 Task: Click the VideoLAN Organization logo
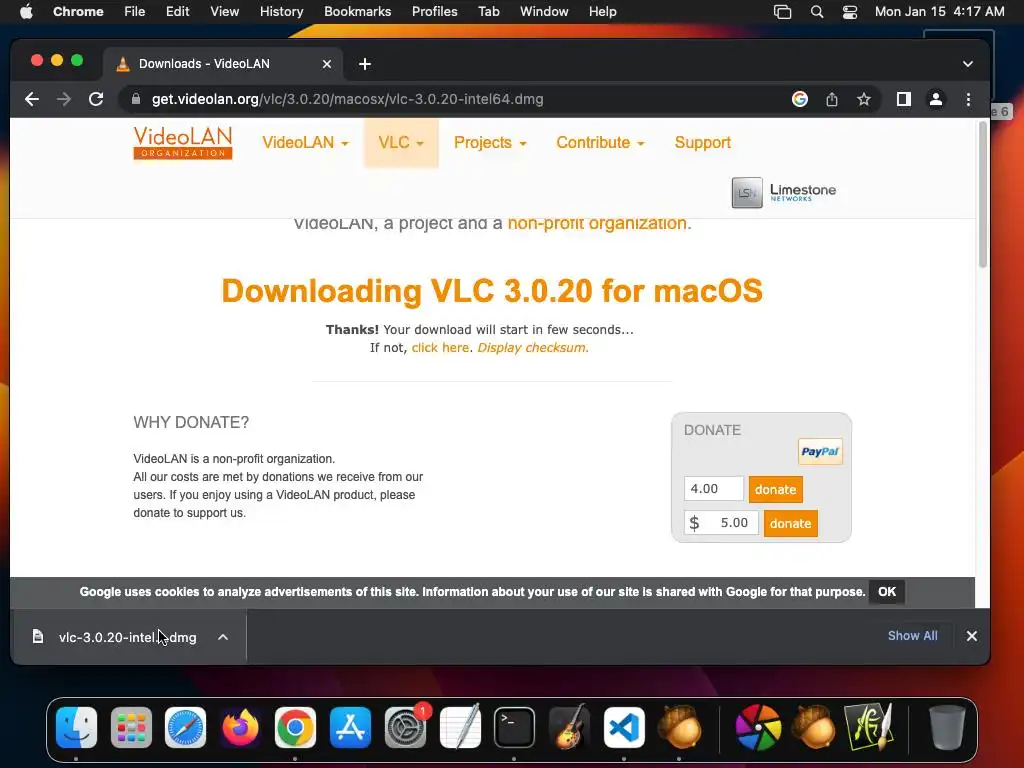click(183, 142)
